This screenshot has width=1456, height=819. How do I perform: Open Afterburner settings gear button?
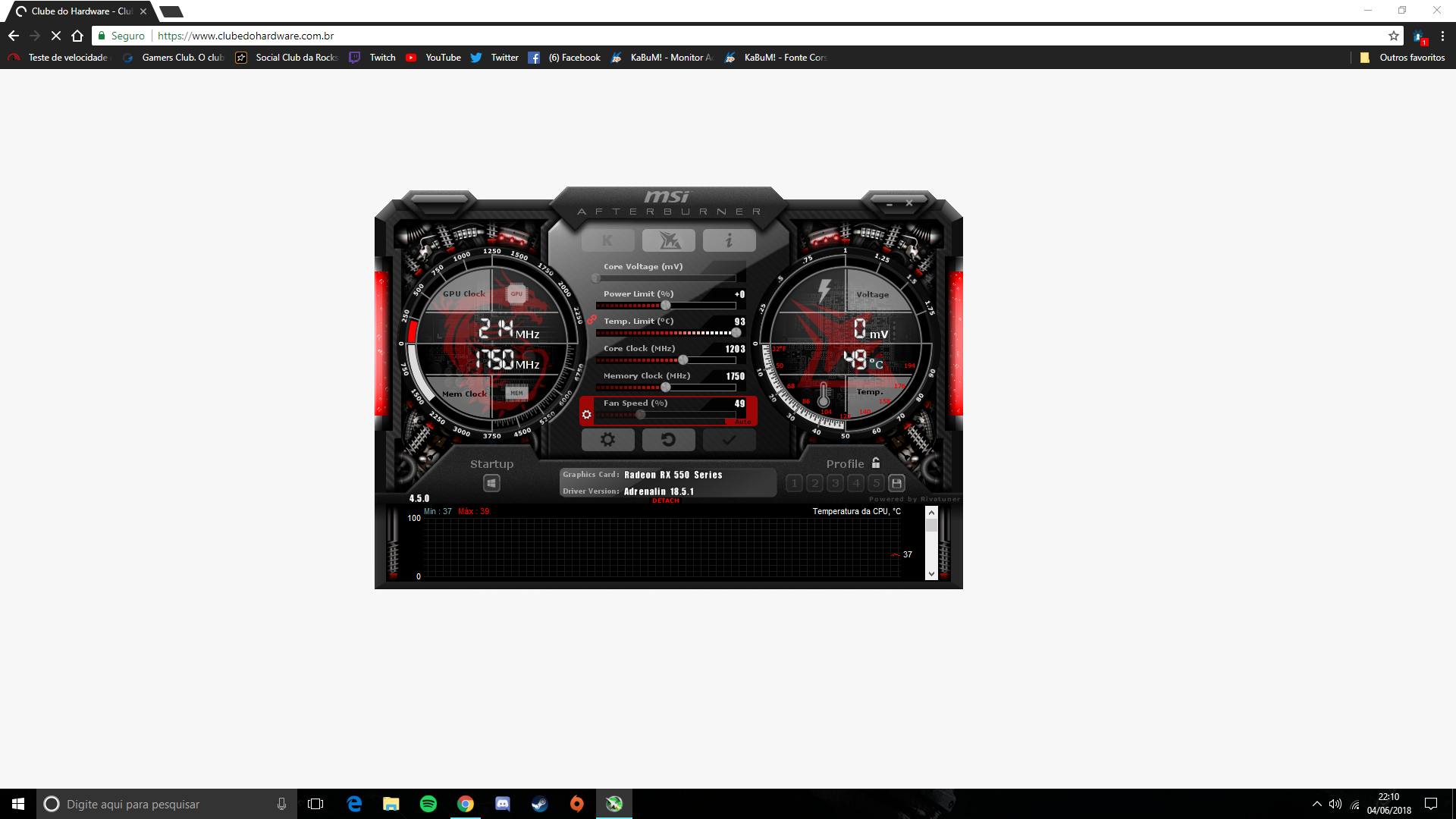(607, 439)
